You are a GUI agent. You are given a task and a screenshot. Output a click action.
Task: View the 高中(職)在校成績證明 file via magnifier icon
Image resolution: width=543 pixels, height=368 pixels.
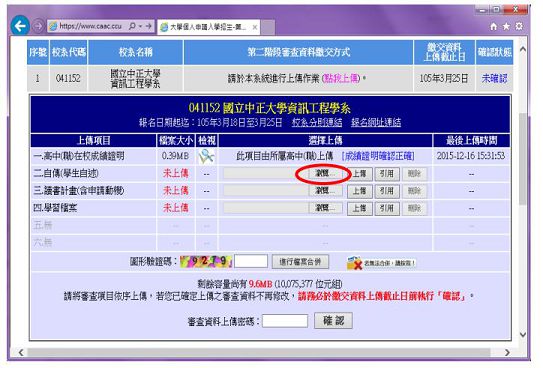pyautogui.click(x=206, y=156)
